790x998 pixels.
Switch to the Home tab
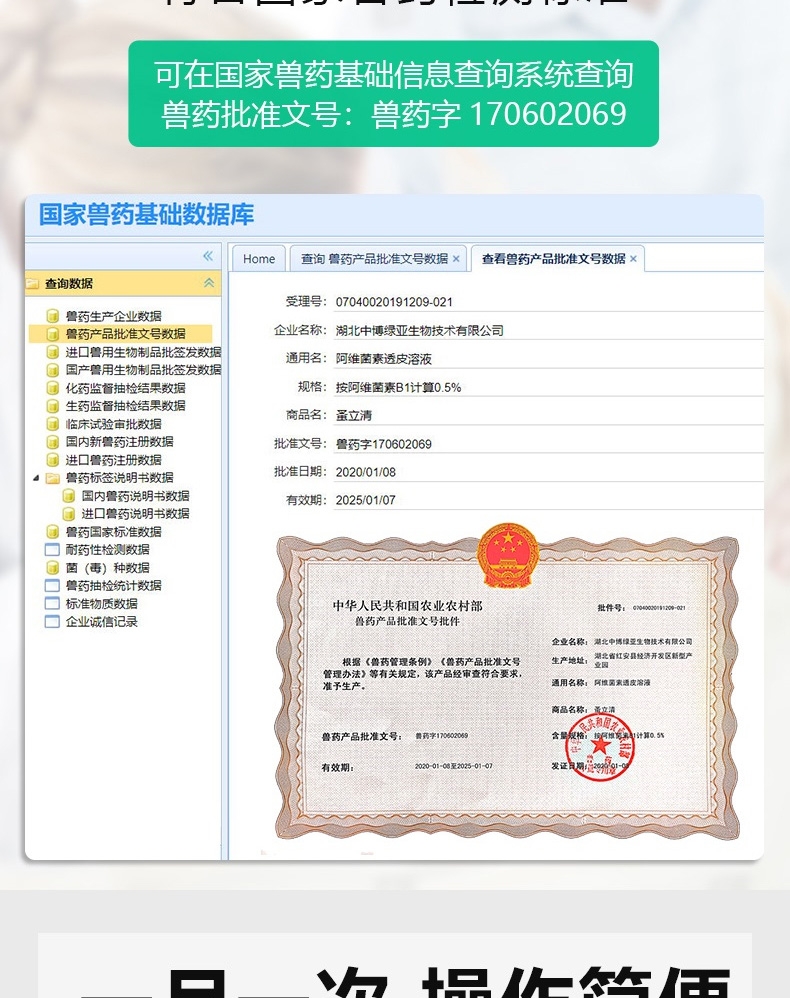tap(258, 258)
